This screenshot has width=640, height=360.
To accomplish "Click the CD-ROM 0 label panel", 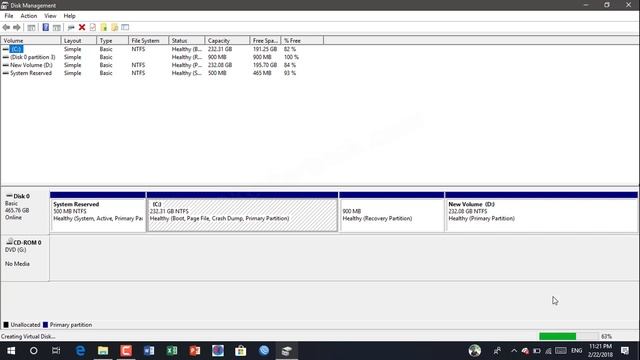I will 25,258.
